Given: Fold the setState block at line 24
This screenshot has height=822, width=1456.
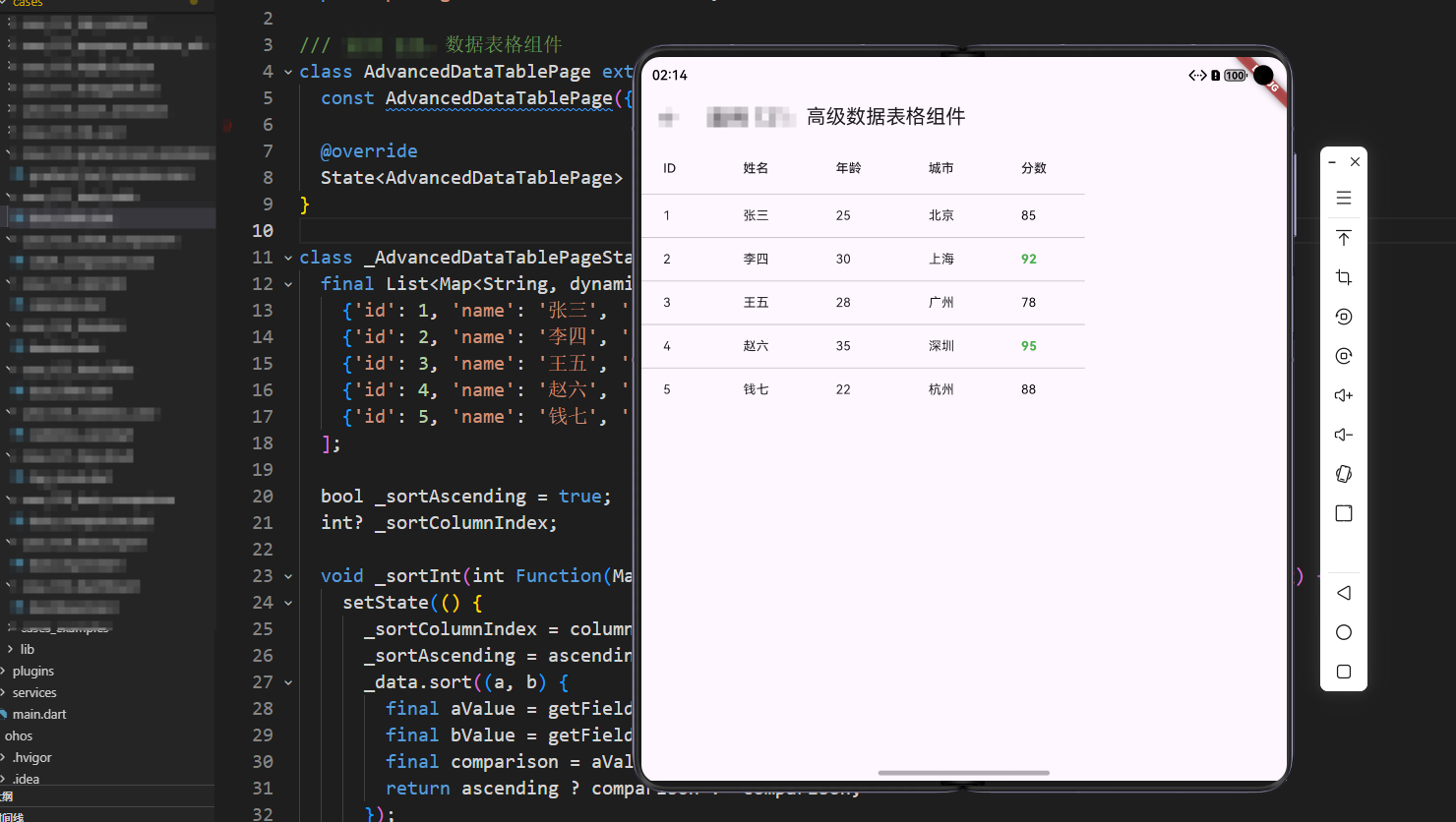Looking at the screenshot, I should (x=288, y=603).
